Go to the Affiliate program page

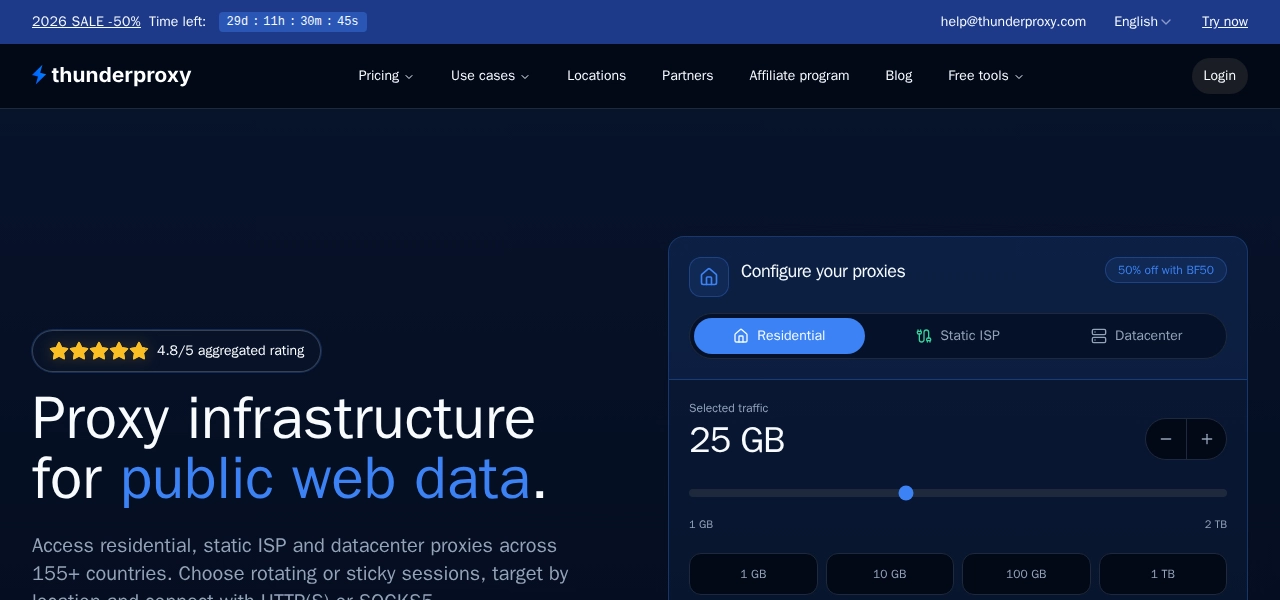tap(799, 76)
